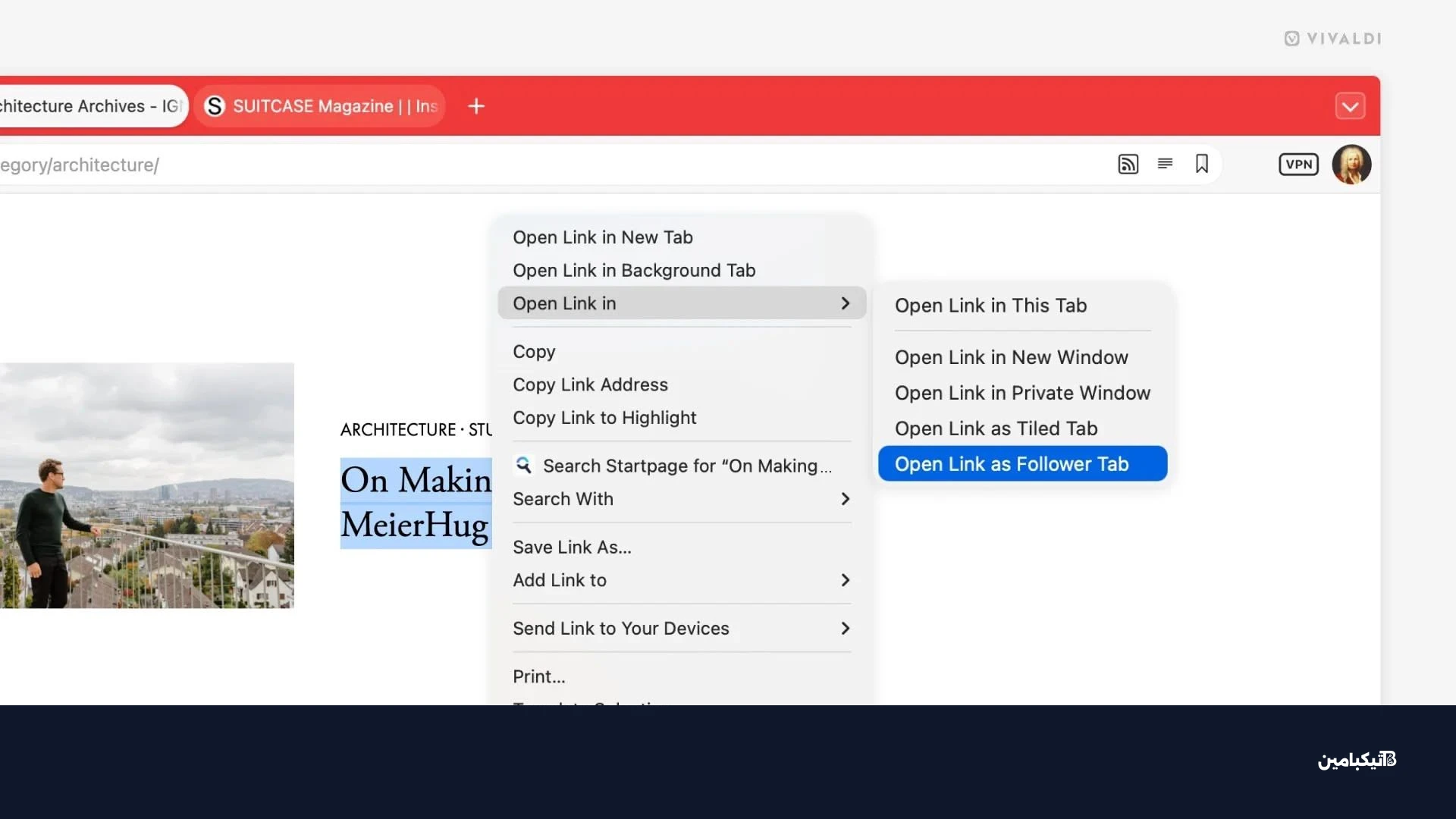The height and width of the screenshot is (819, 1456).
Task: Click the Startpage search icon in menu
Action: click(523, 465)
